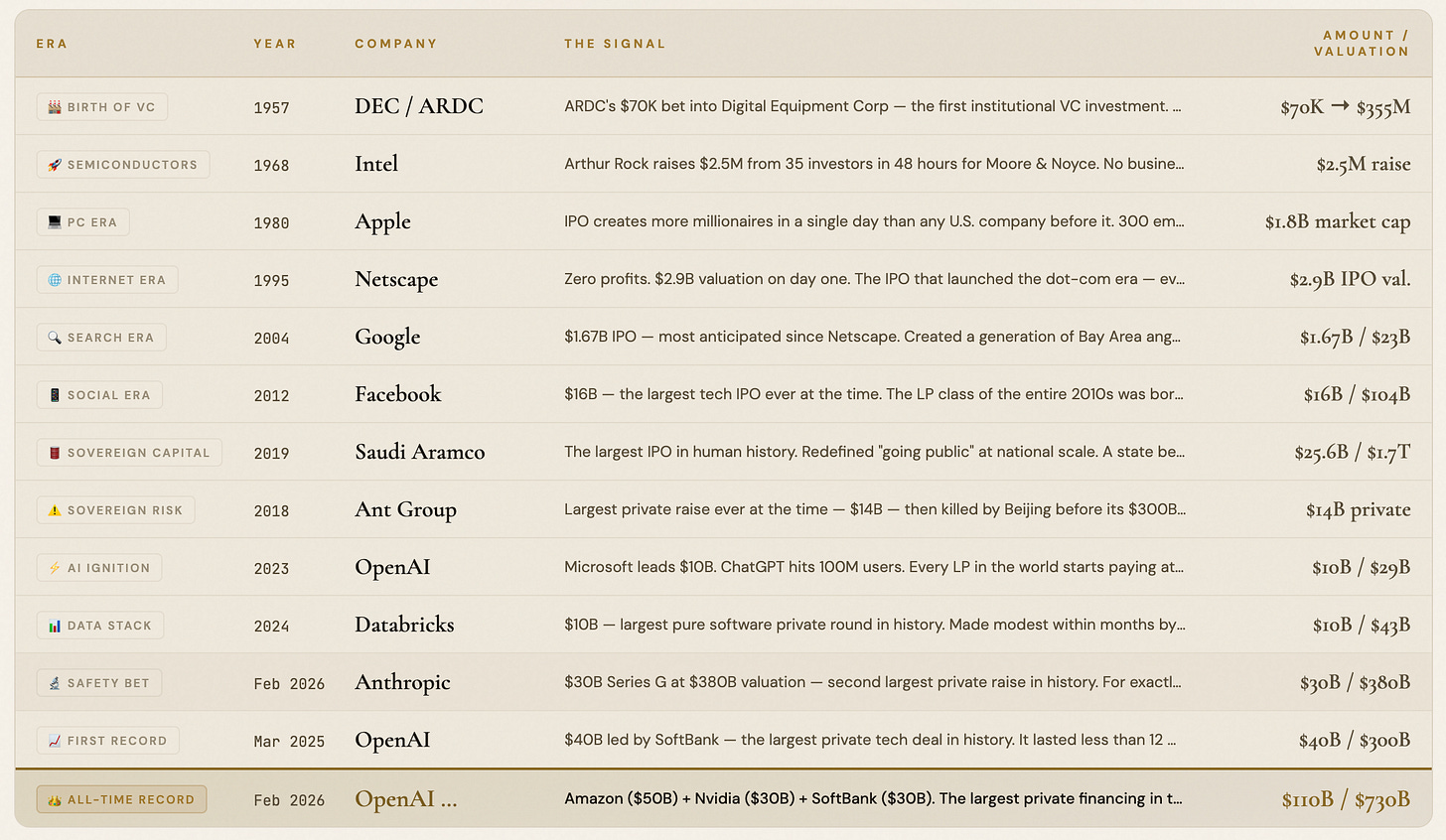Click the $1.67B / $23B amount

[1356, 338]
